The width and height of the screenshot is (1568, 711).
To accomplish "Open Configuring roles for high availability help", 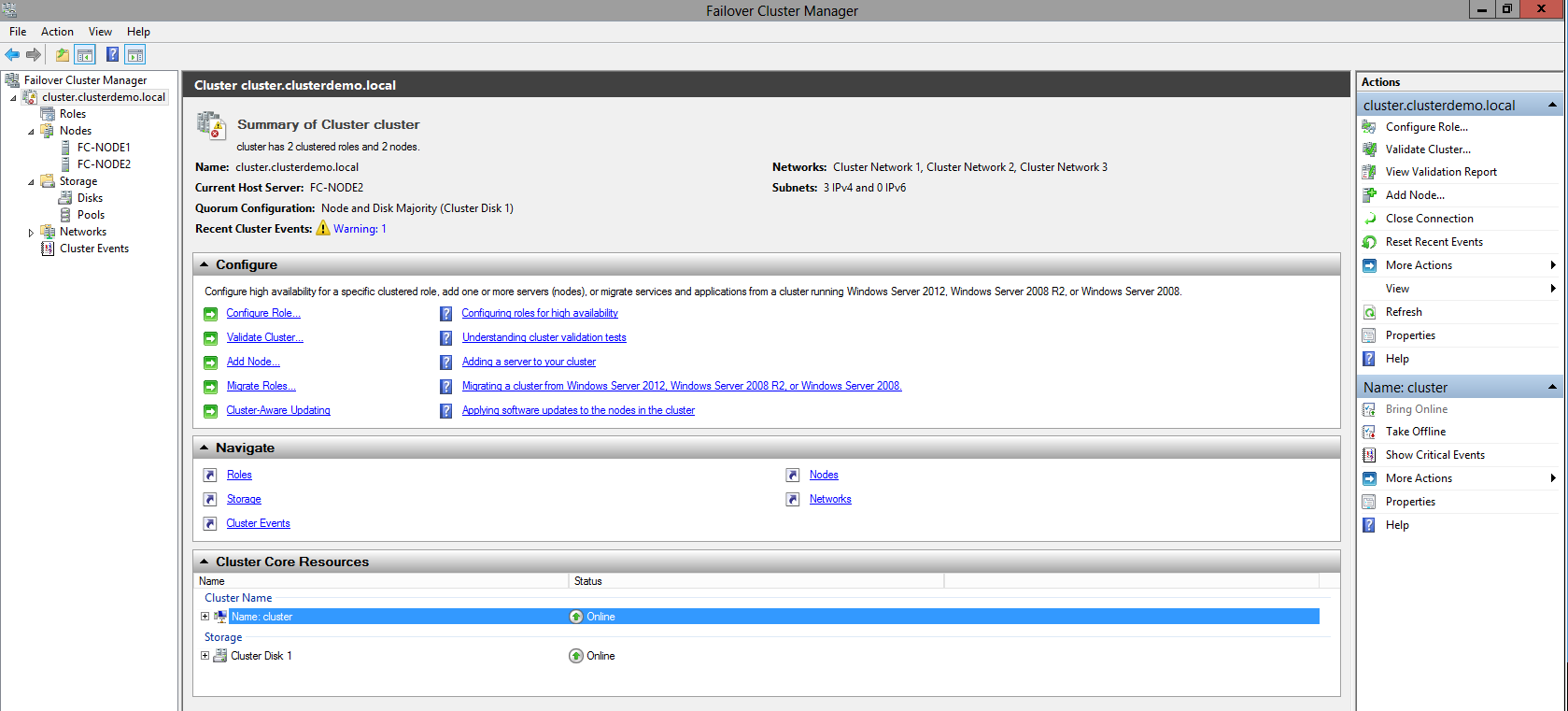I will (x=540, y=314).
